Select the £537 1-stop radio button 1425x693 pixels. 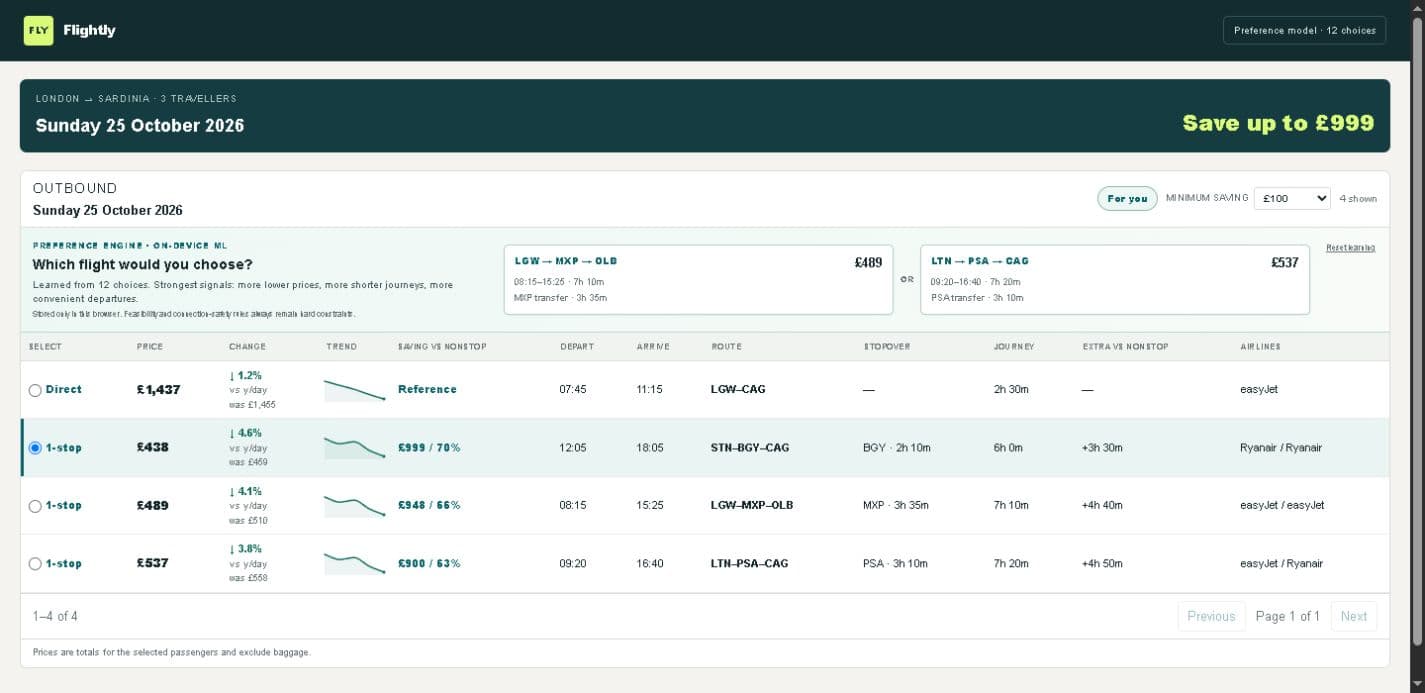[x=35, y=564]
